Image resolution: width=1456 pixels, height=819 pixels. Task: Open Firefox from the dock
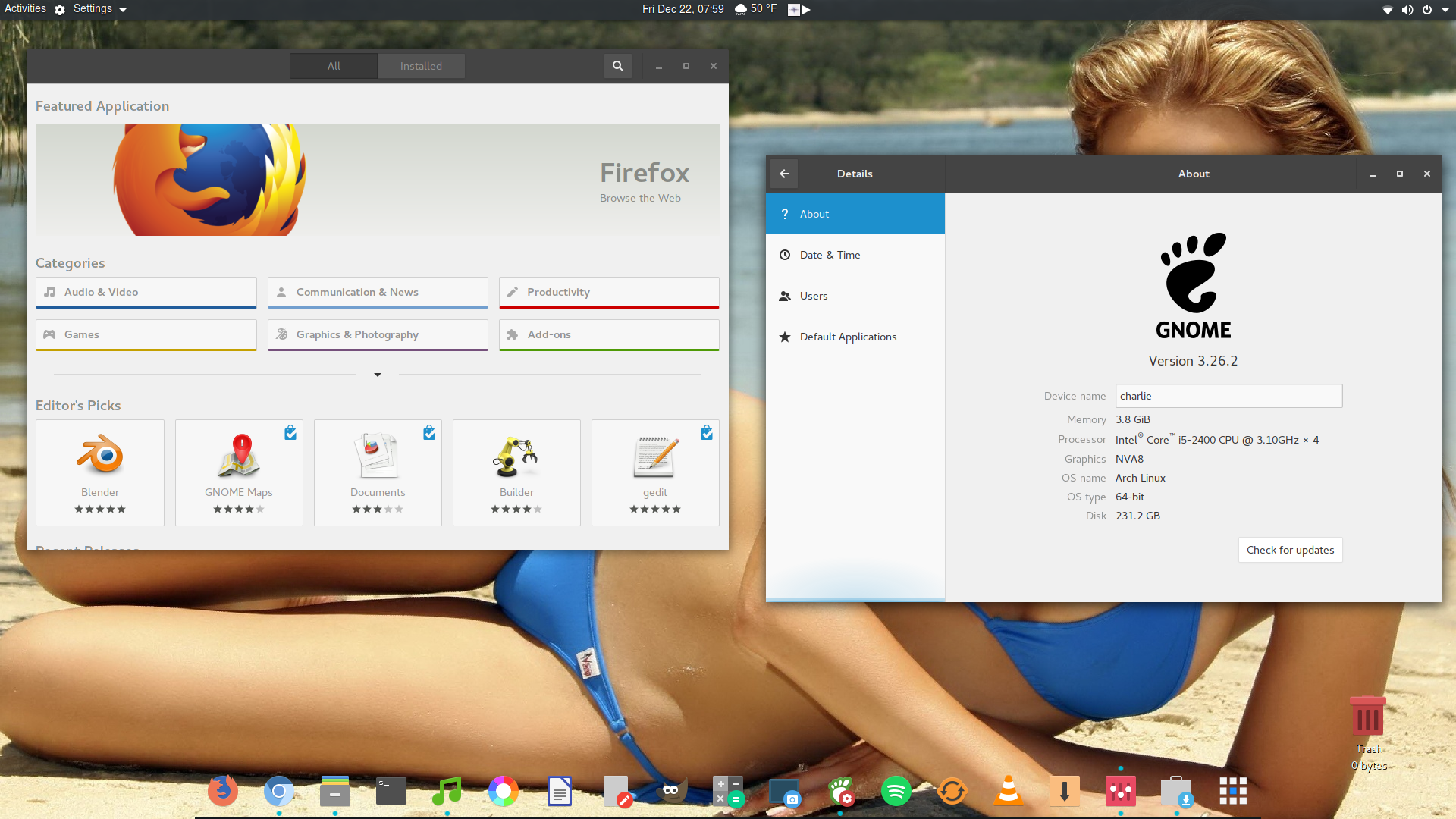click(x=223, y=791)
